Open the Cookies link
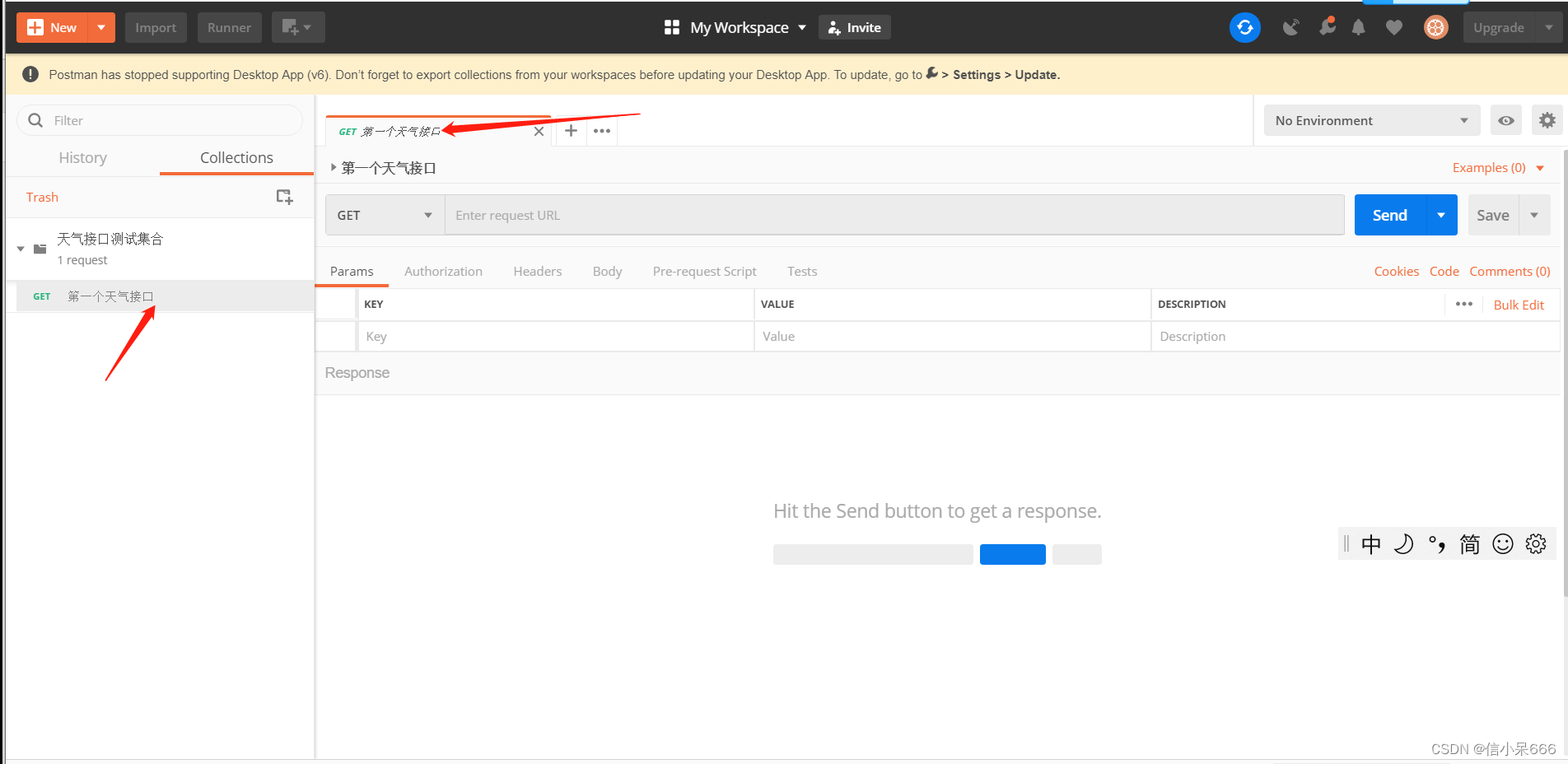Viewport: 1568px width, 764px height. click(1396, 271)
